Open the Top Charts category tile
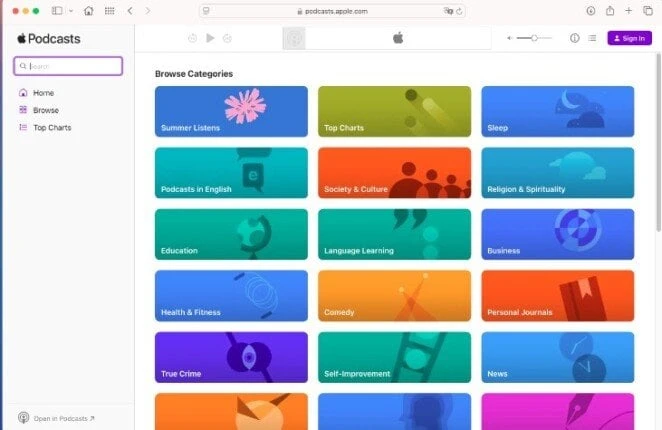 tap(394, 112)
